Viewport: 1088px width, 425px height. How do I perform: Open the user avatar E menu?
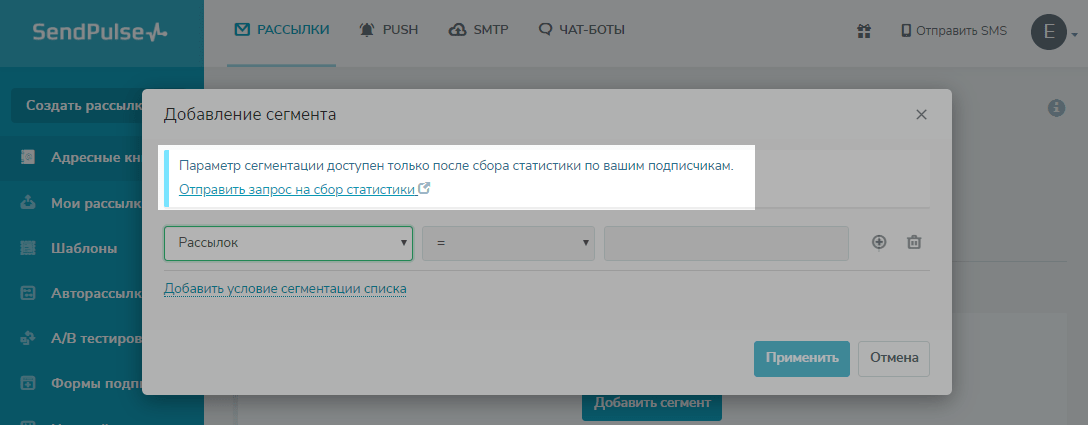[1049, 31]
